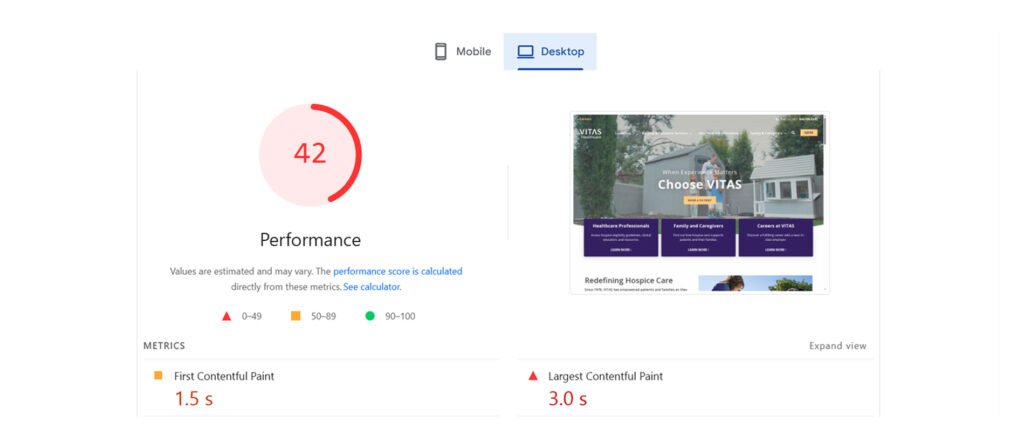This screenshot has height=448, width=1024.
Task: Click the VITAS website screenshot thumbnail
Action: pos(699,202)
